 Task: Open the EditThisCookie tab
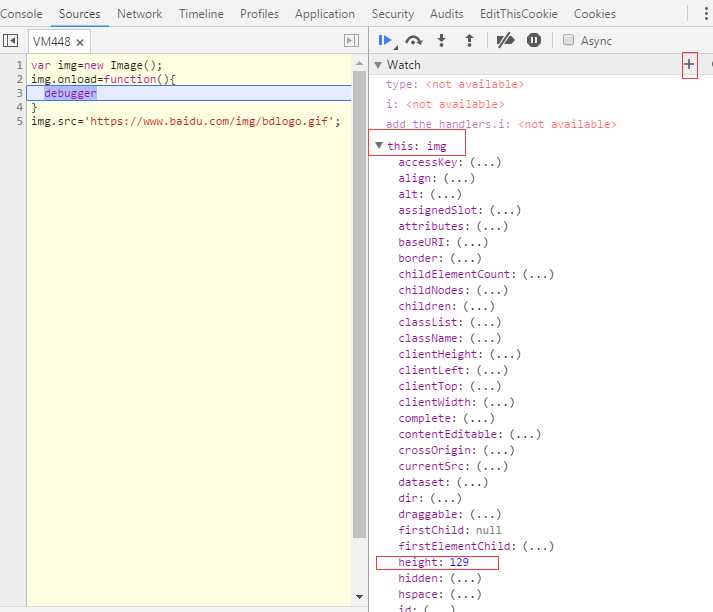(x=518, y=14)
